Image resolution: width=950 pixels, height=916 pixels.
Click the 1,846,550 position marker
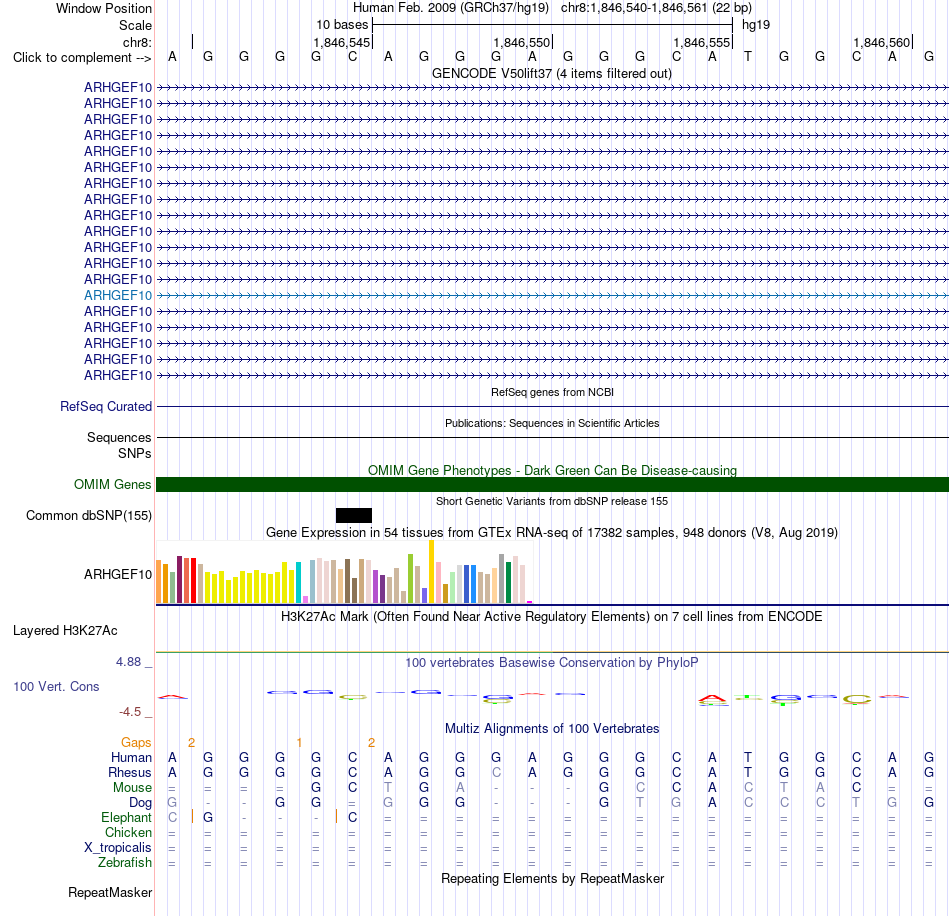(522, 42)
